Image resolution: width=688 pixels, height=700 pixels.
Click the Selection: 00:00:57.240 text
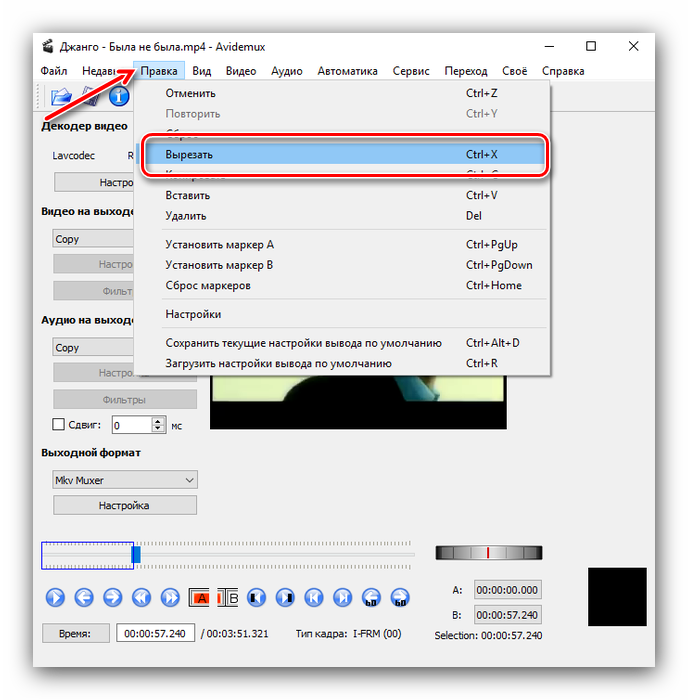click(x=488, y=636)
